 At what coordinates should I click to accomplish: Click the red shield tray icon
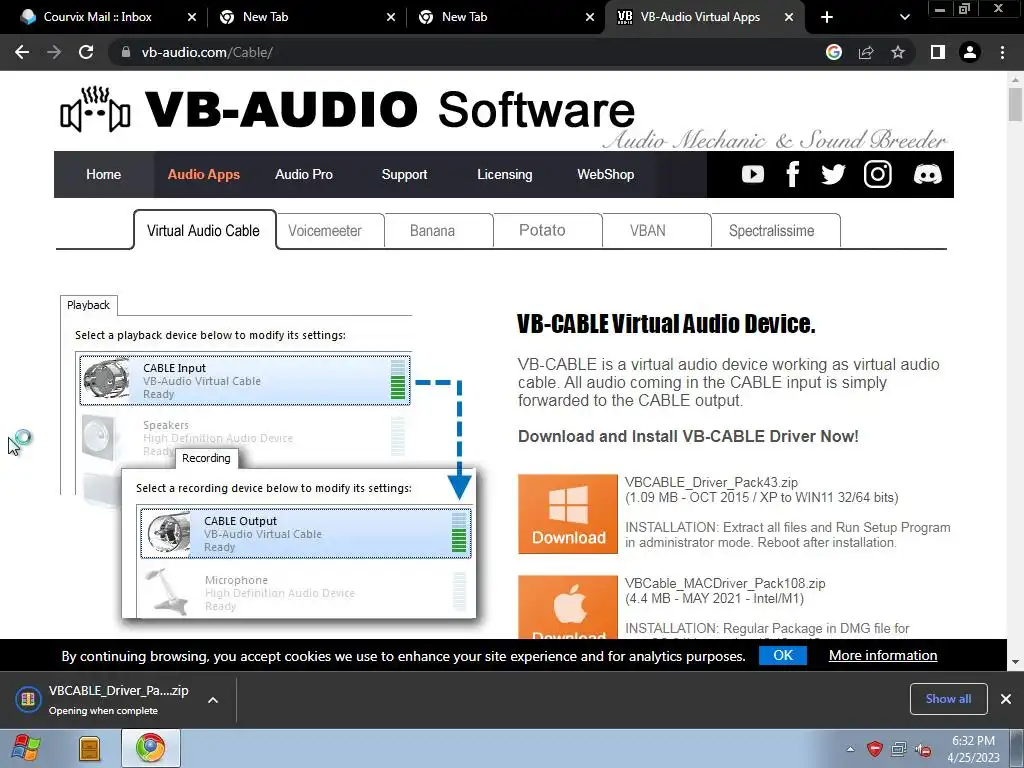874,749
